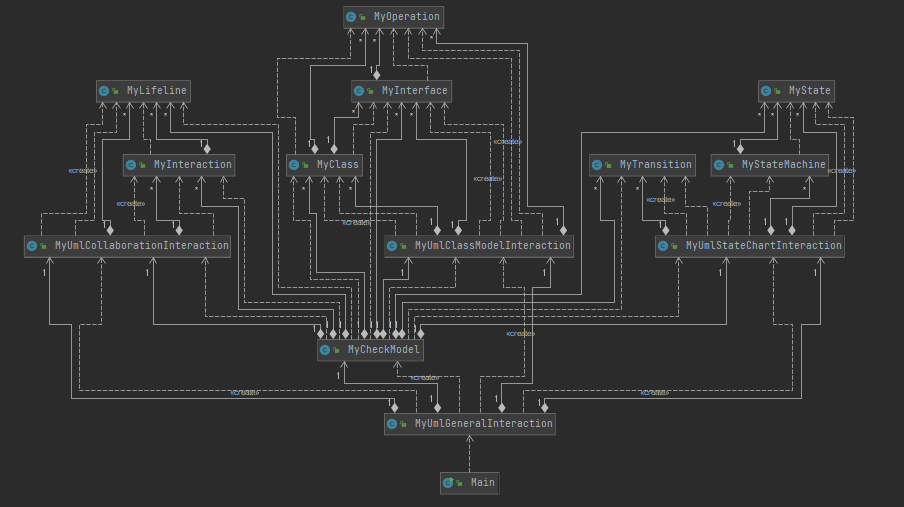
Task: Click the class icon on MyOperation node
Action: point(351,17)
